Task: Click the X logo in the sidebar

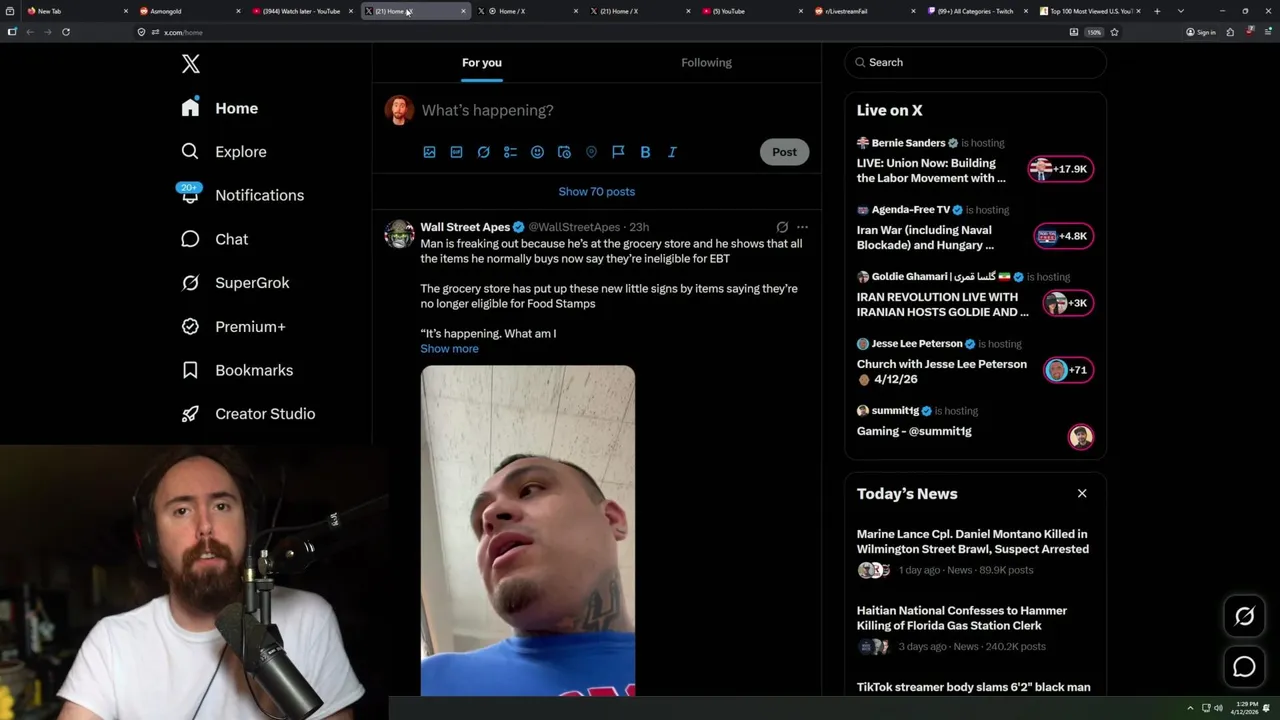Action: click(x=191, y=64)
